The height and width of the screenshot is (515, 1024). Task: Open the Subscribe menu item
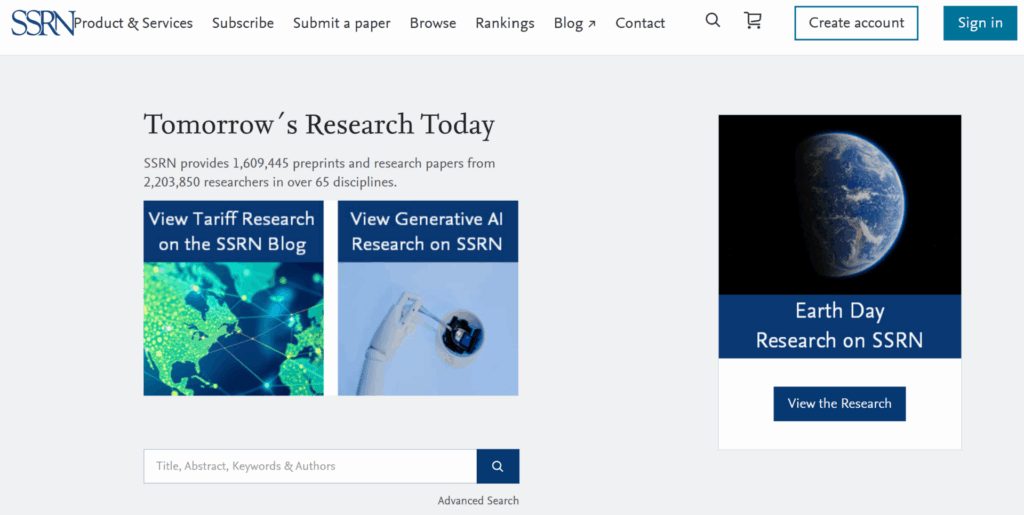243,23
